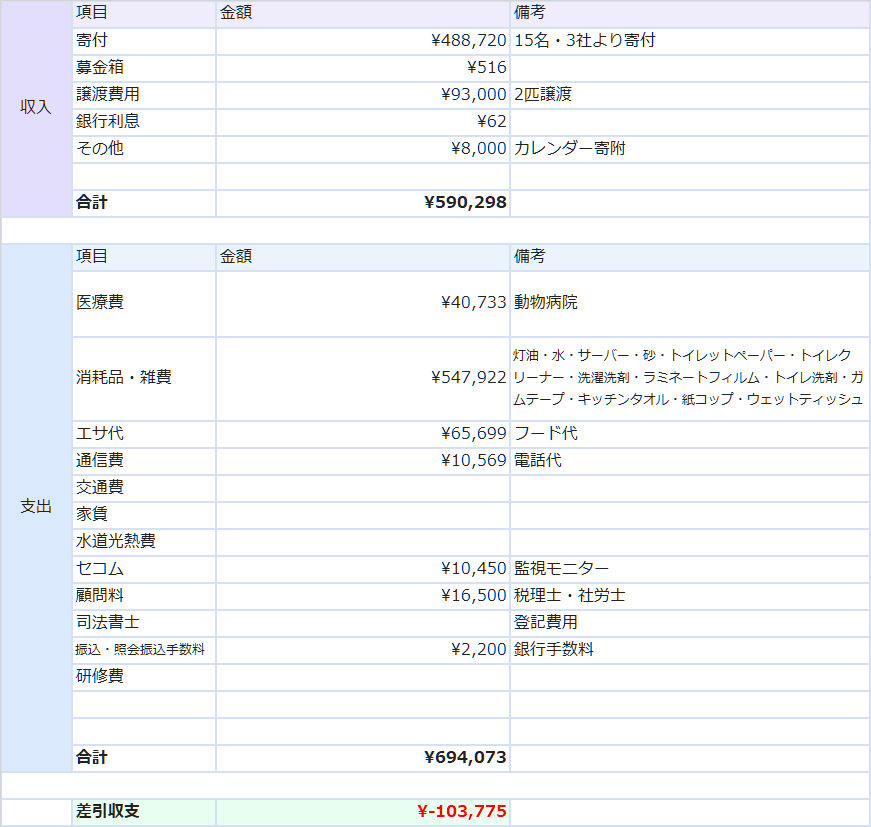Click the 動物病院 note cell
This screenshot has width=871, height=827.
pos(546,303)
